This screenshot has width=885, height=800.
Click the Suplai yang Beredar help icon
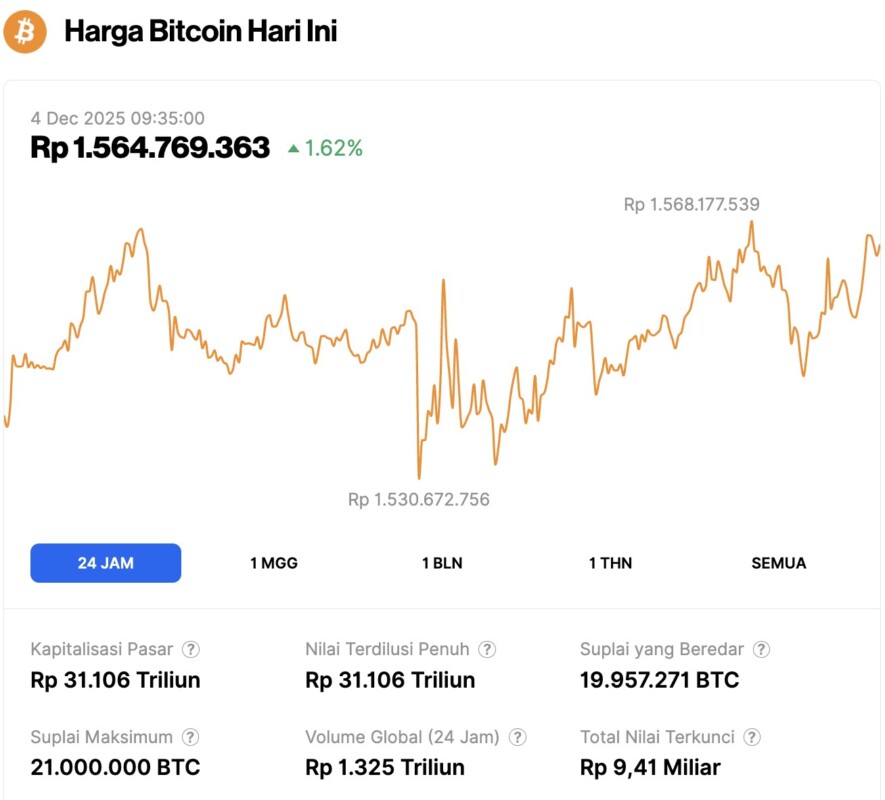[761, 649]
